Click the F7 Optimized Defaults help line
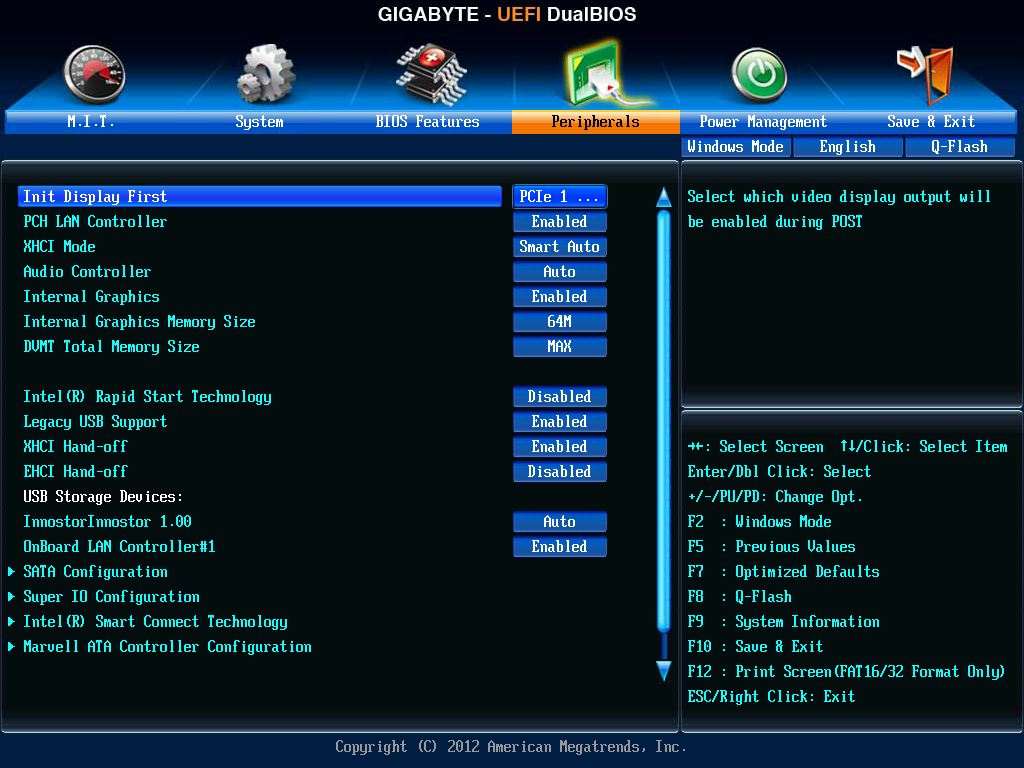Image resolution: width=1024 pixels, height=768 pixels. pos(784,571)
